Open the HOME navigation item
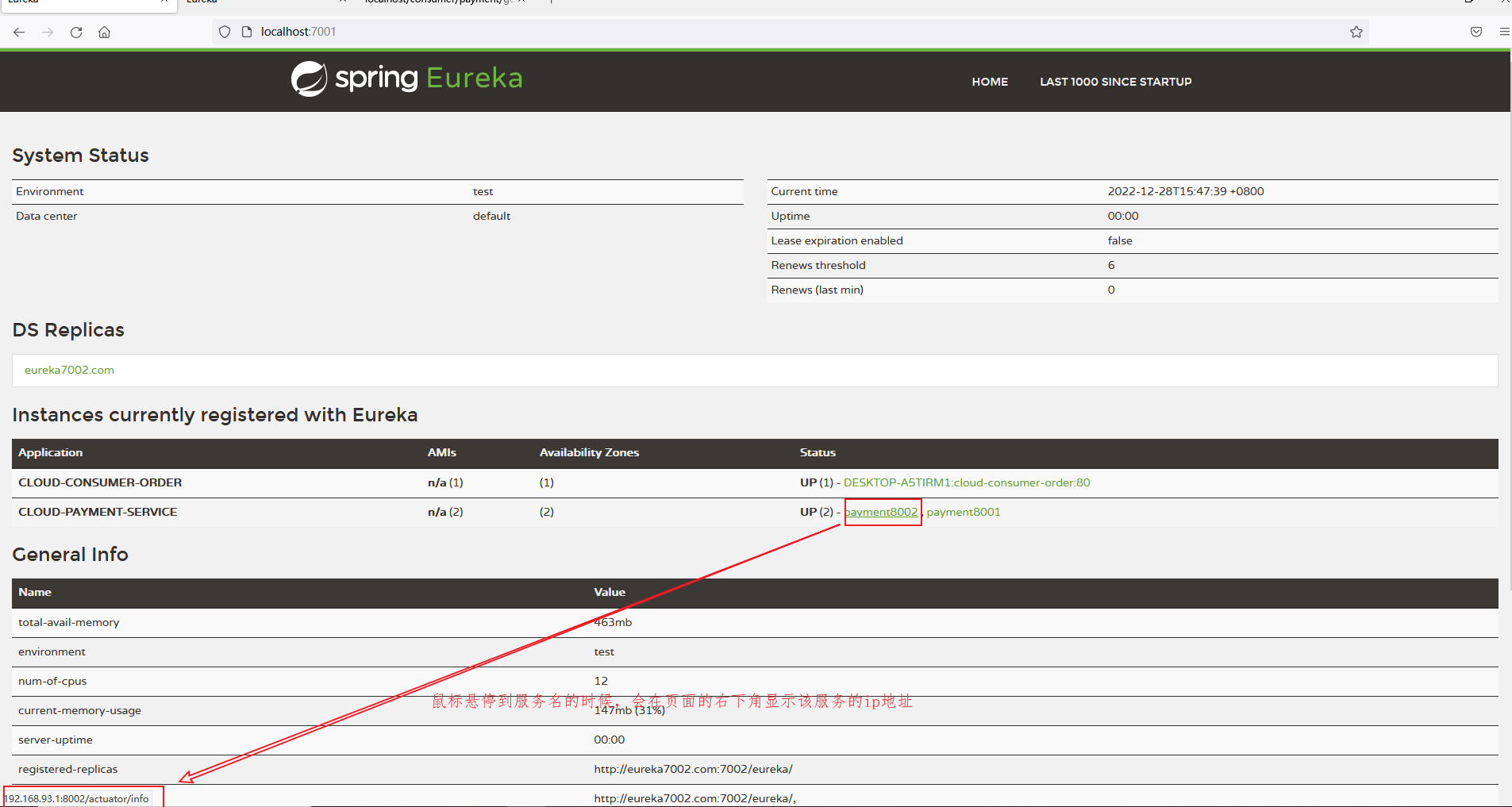The height and width of the screenshot is (807, 1512). 990,82
